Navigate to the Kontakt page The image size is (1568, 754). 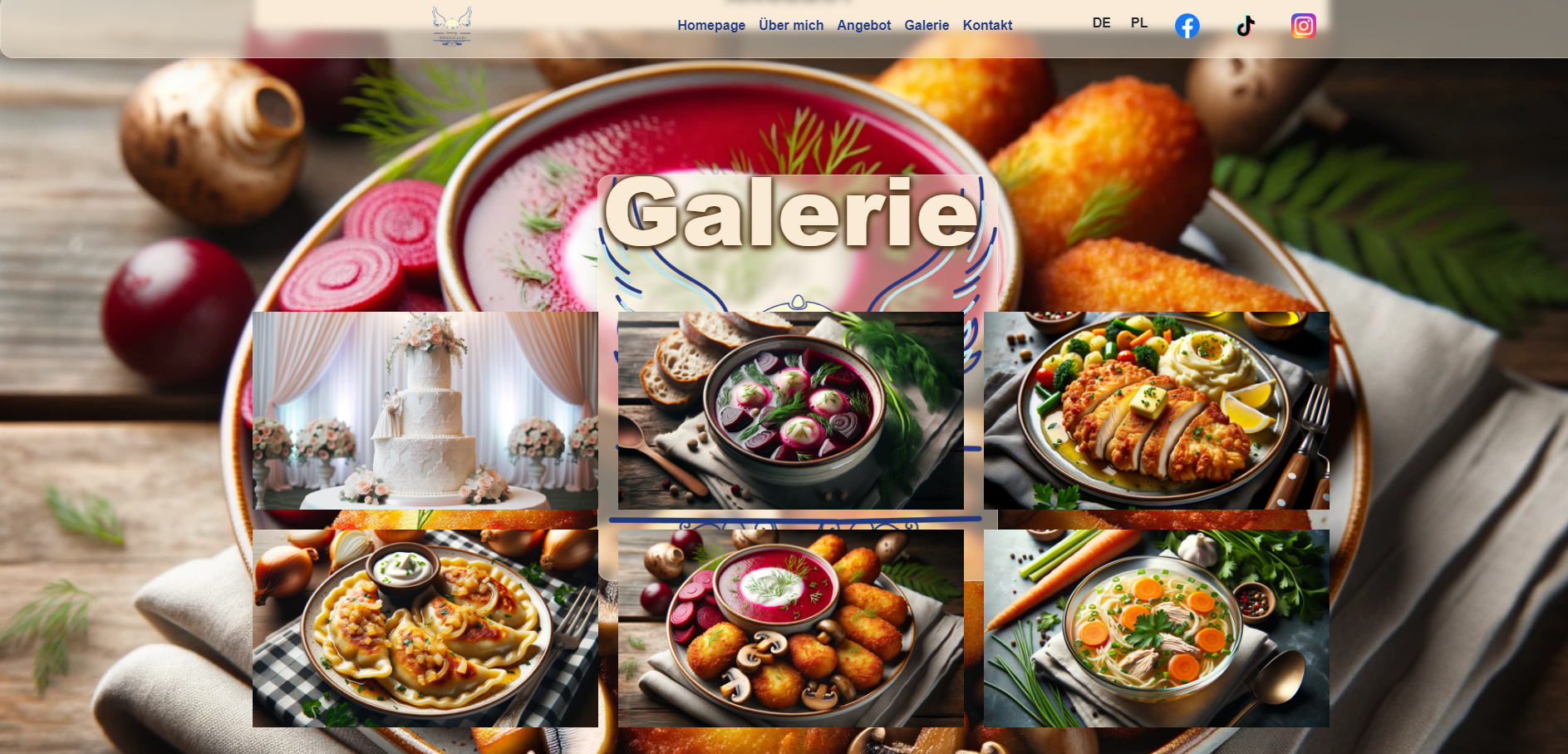click(x=987, y=25)
